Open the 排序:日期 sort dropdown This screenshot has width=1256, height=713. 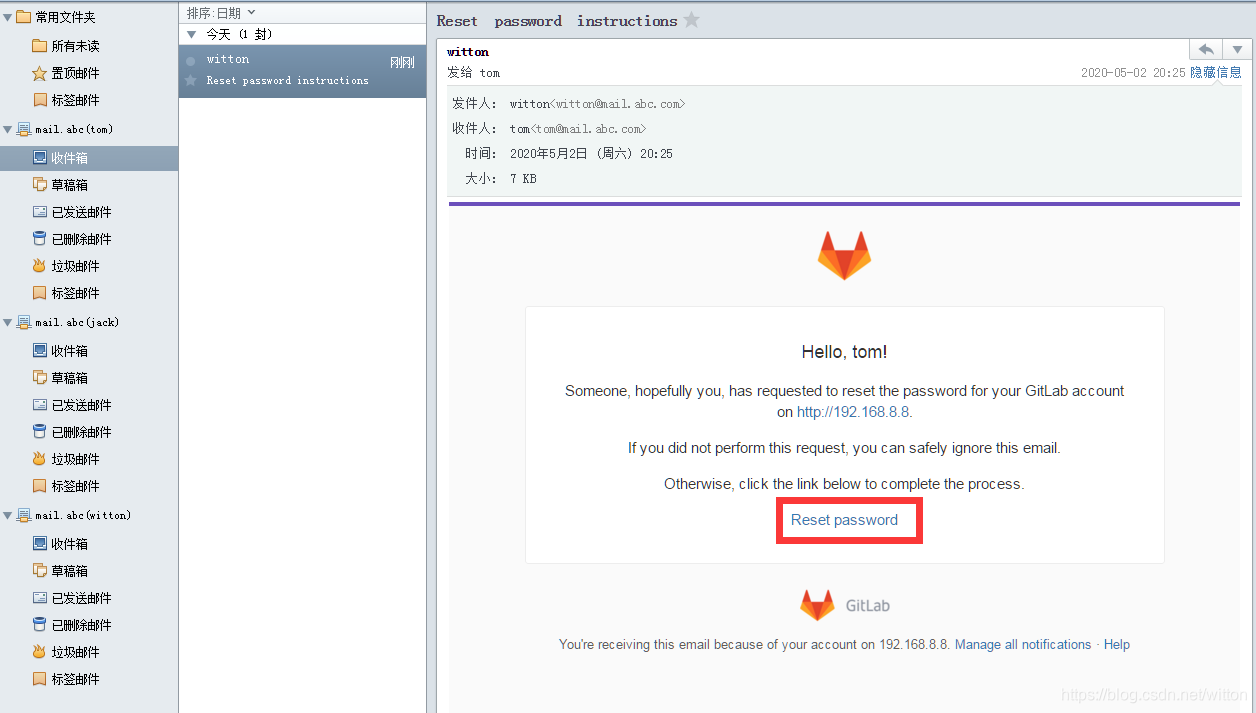221,12
